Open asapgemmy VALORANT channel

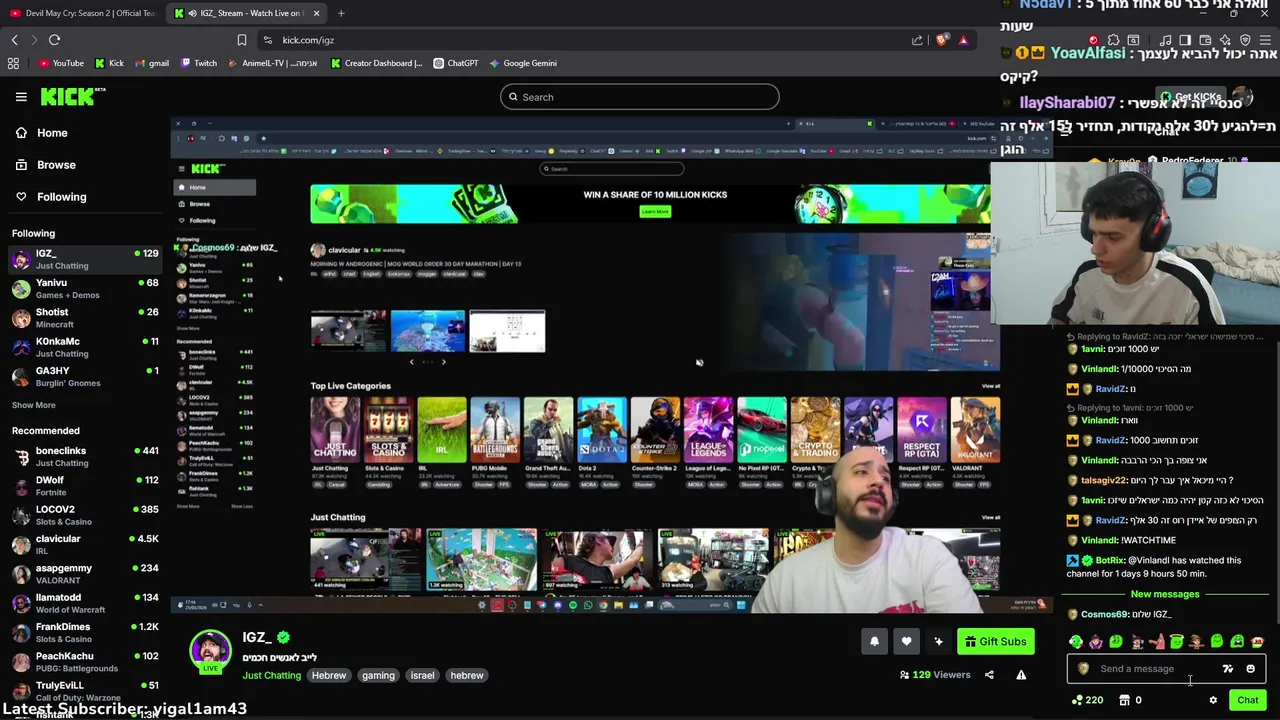pos(85,574)
